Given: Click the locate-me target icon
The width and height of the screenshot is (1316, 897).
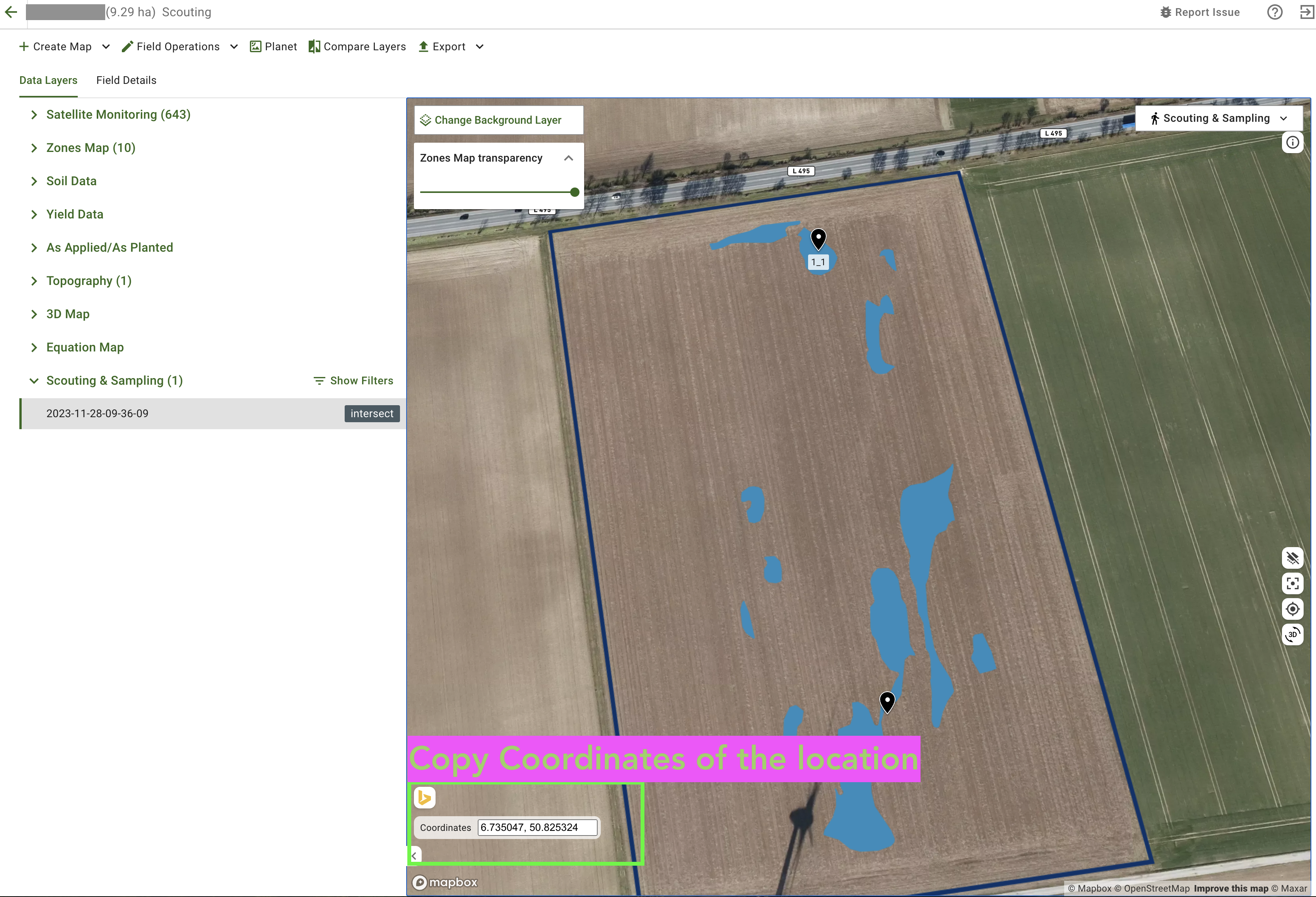Looking at the screenshot, I should (1292, 609).
